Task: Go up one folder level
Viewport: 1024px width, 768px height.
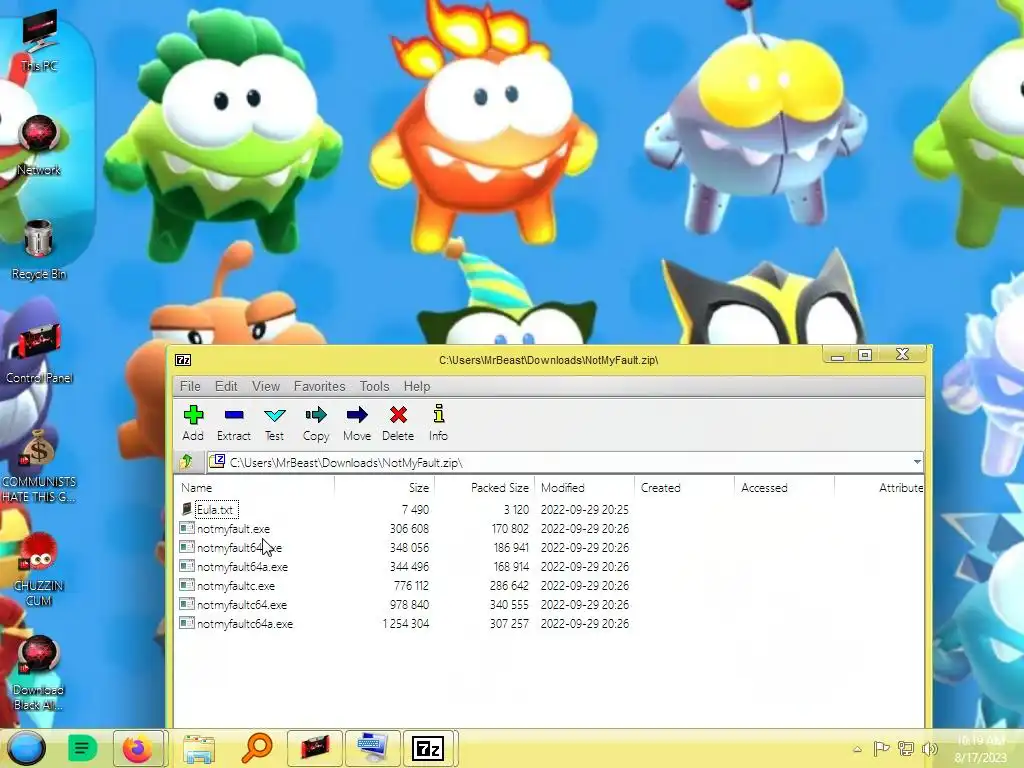Action: [187, 462]
